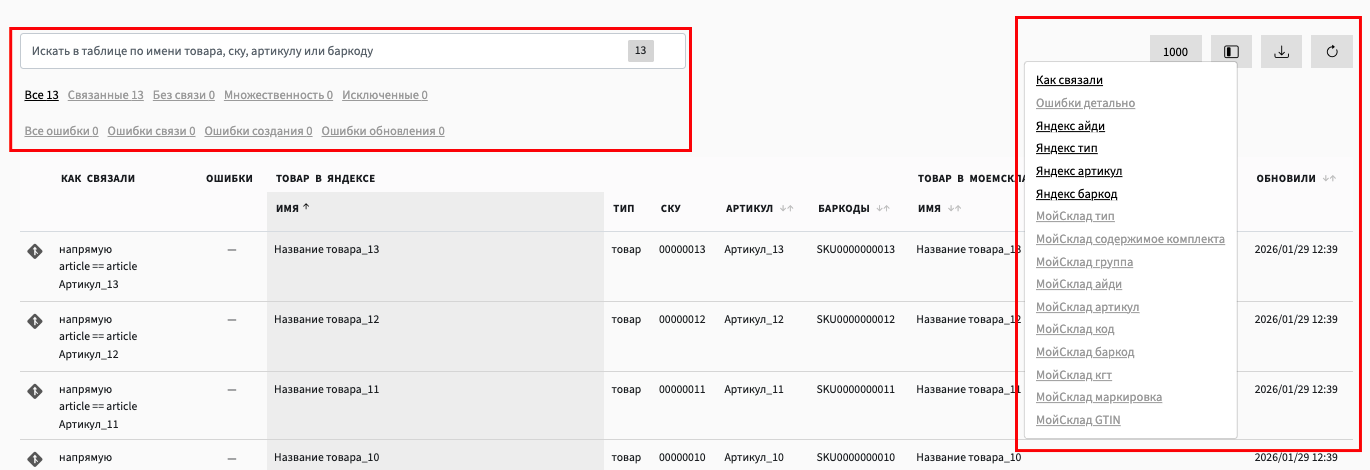Image resolution: width=1370 pixels, height=470 pixels.
Task: Sort by Имя column arrow in Яндекс
Action: pyautogui.click(x=305, y=208)
